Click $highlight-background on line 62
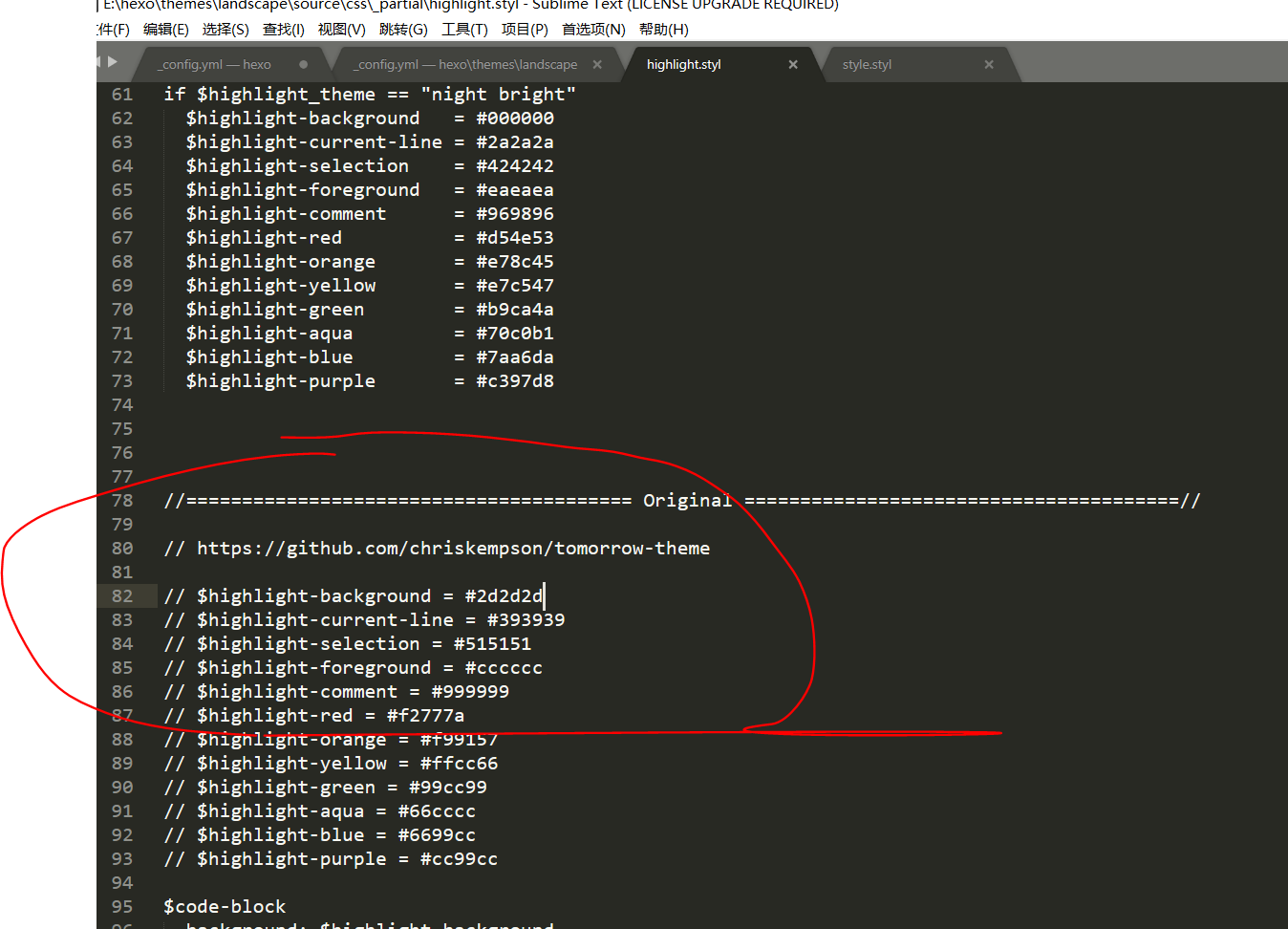Viewport: 1288px width, 929px height. 303,119
